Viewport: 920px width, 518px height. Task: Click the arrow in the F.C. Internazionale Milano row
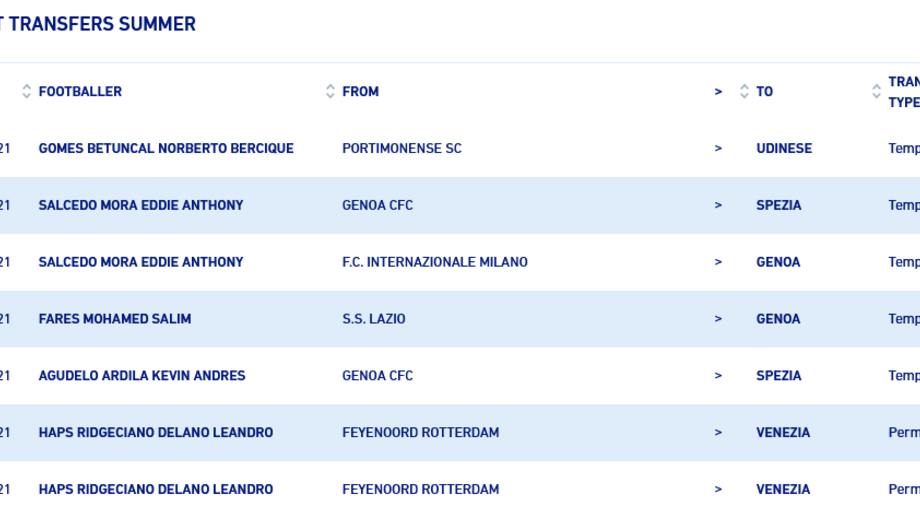pos(718,262)
